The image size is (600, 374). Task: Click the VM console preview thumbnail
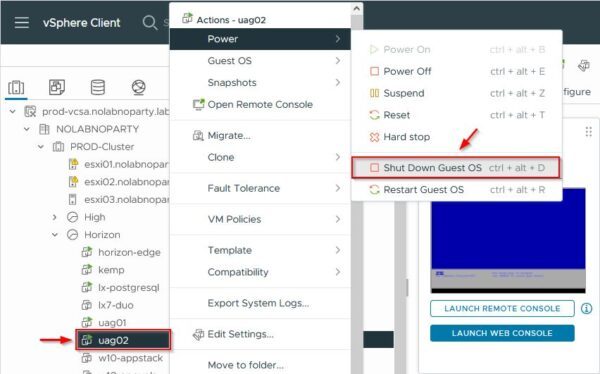tap(508, 240)
